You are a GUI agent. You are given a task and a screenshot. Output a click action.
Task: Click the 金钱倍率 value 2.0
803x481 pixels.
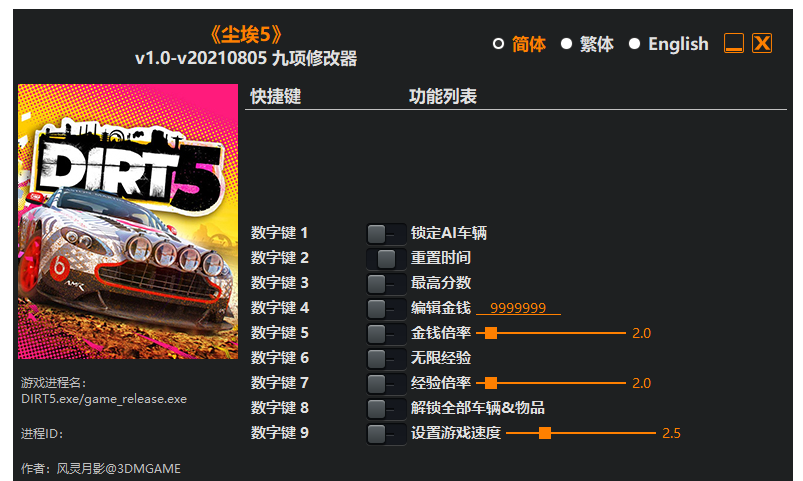641,333
